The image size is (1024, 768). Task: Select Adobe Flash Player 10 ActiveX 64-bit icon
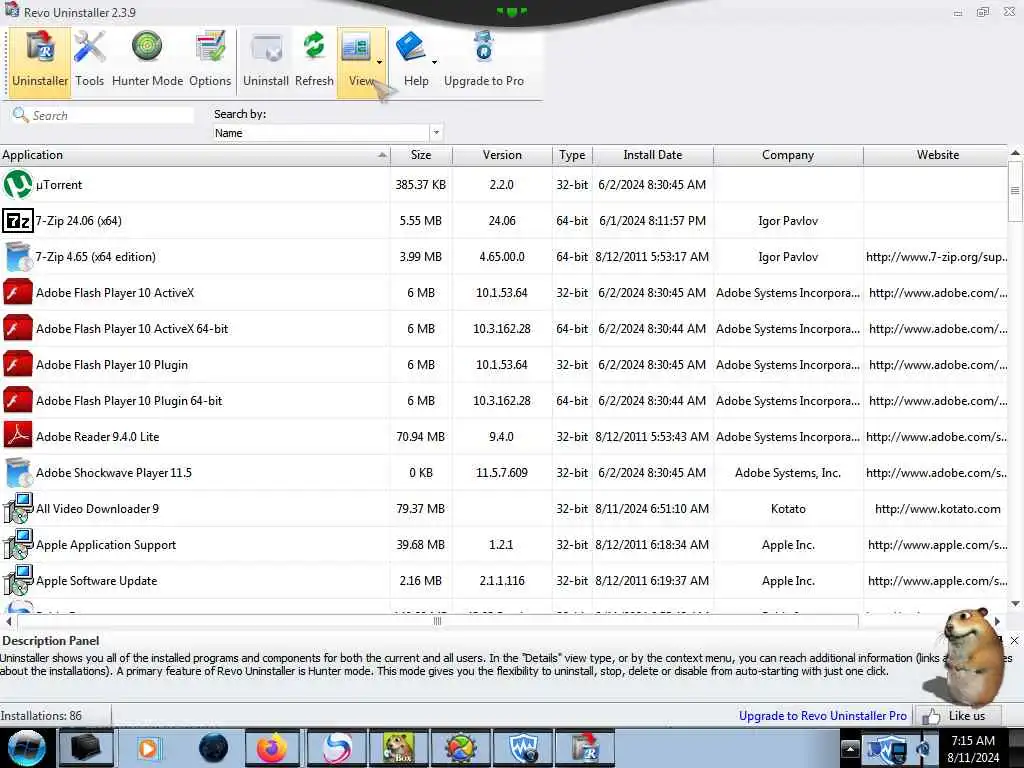18,328
